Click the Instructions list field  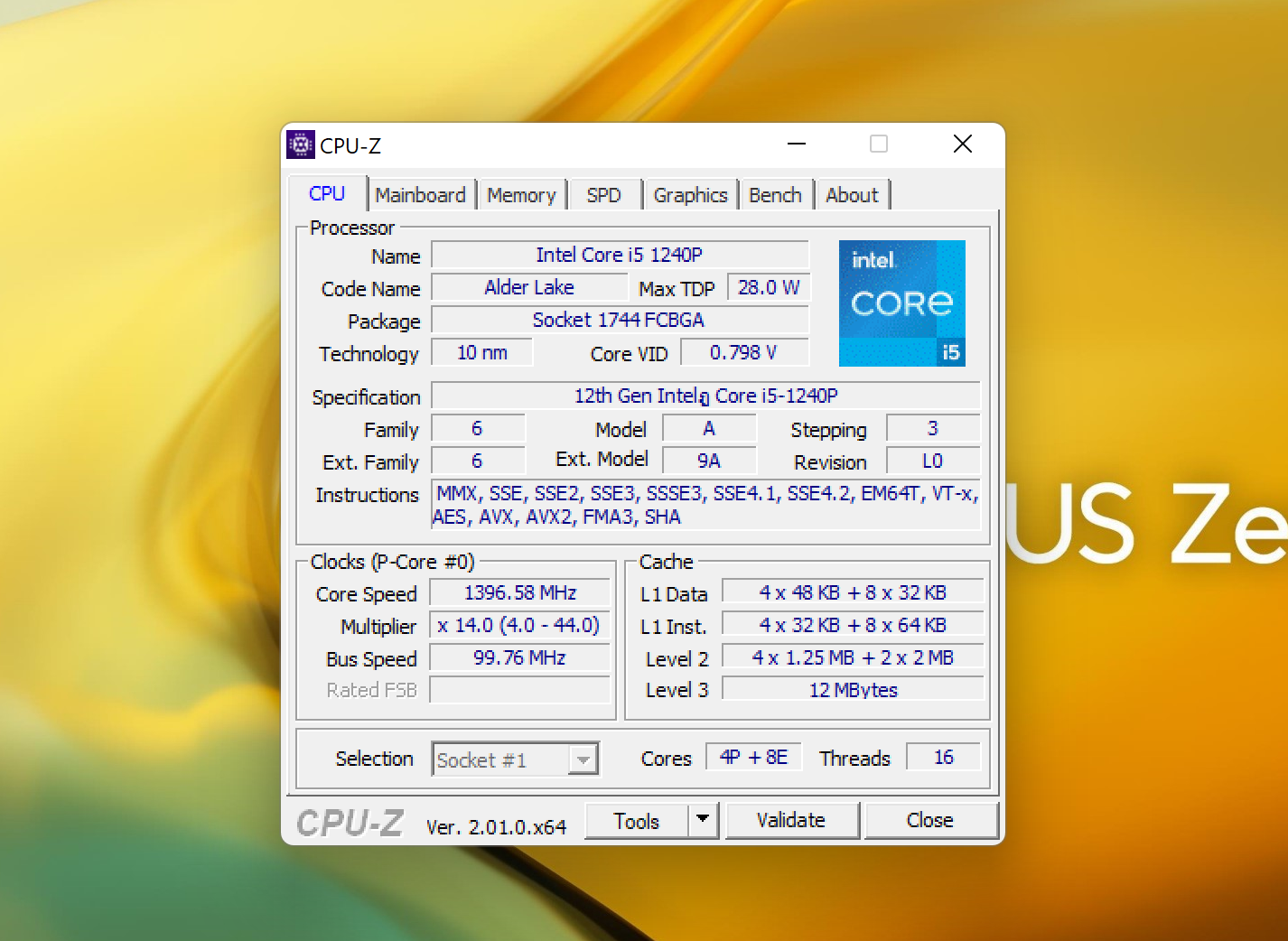pyautogui.click(x=706, y=505)
